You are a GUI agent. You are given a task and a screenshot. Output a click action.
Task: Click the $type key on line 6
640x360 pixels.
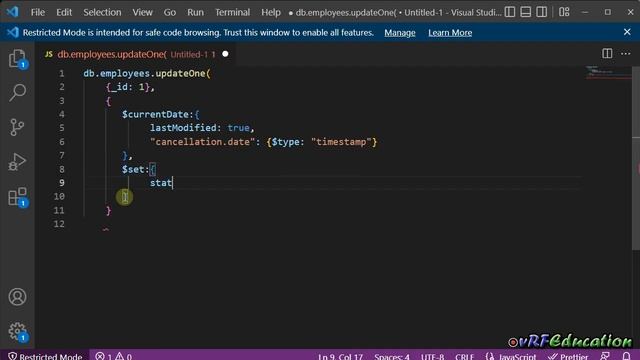point(285,142)
